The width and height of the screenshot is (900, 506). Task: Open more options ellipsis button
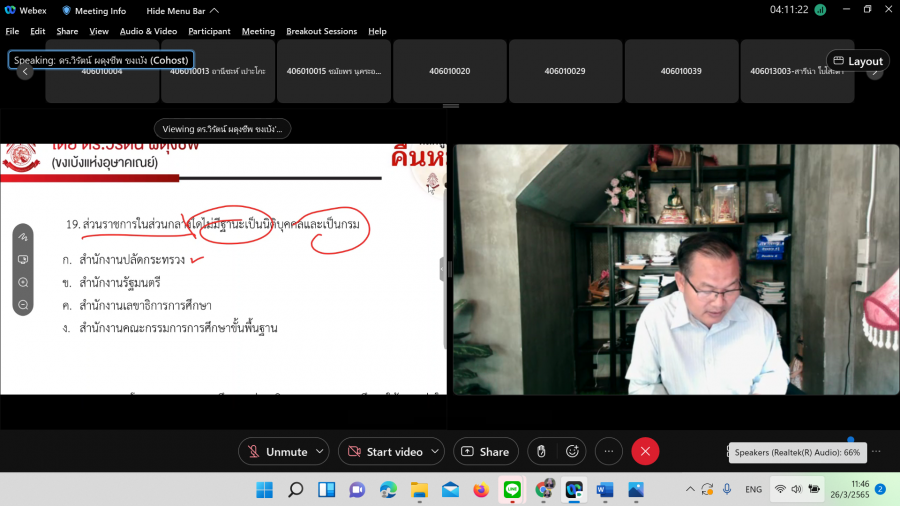[x=609, y=452]
